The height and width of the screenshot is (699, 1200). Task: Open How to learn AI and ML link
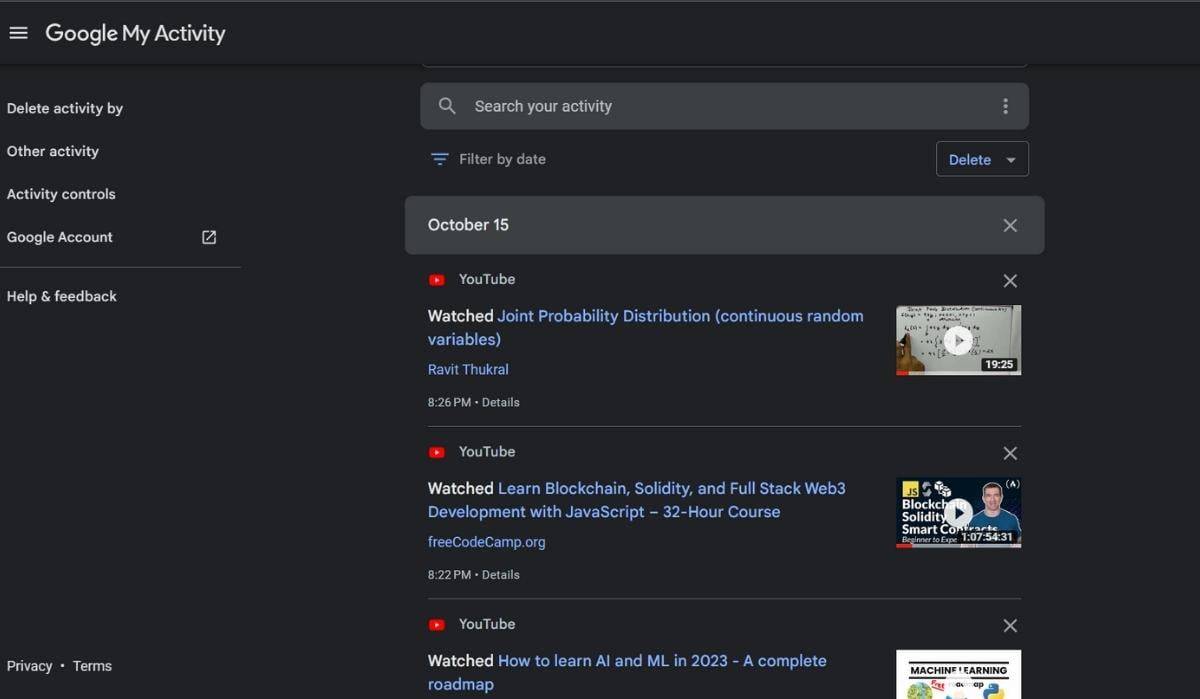[627, 672]
